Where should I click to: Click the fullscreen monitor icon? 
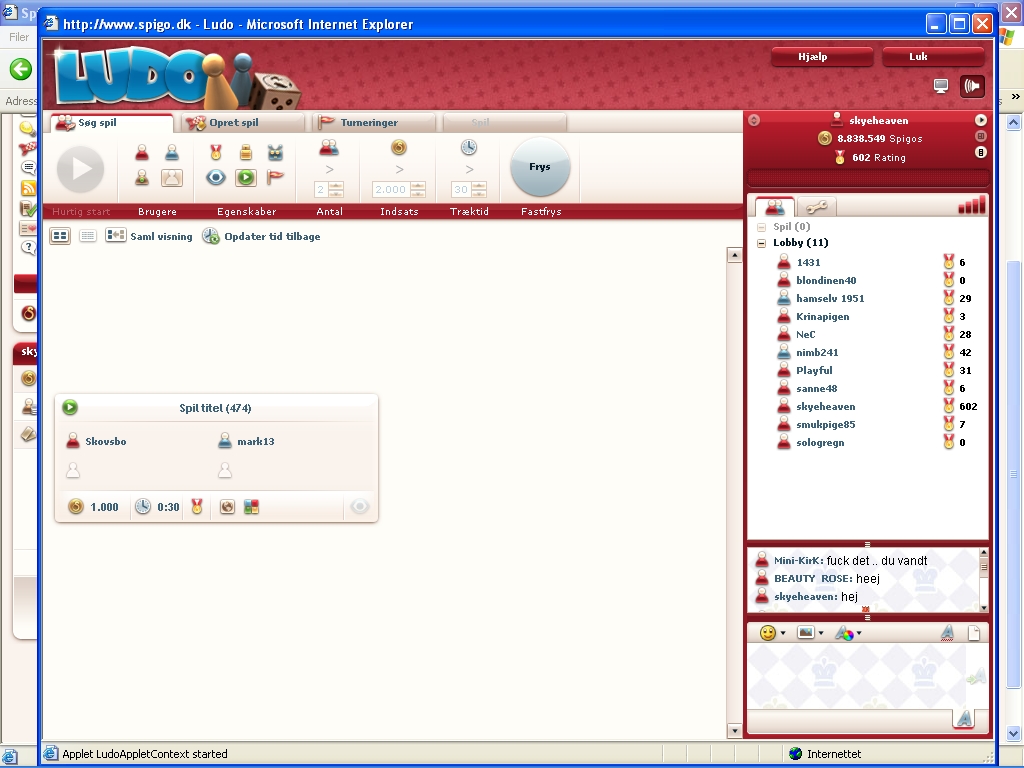941,86
